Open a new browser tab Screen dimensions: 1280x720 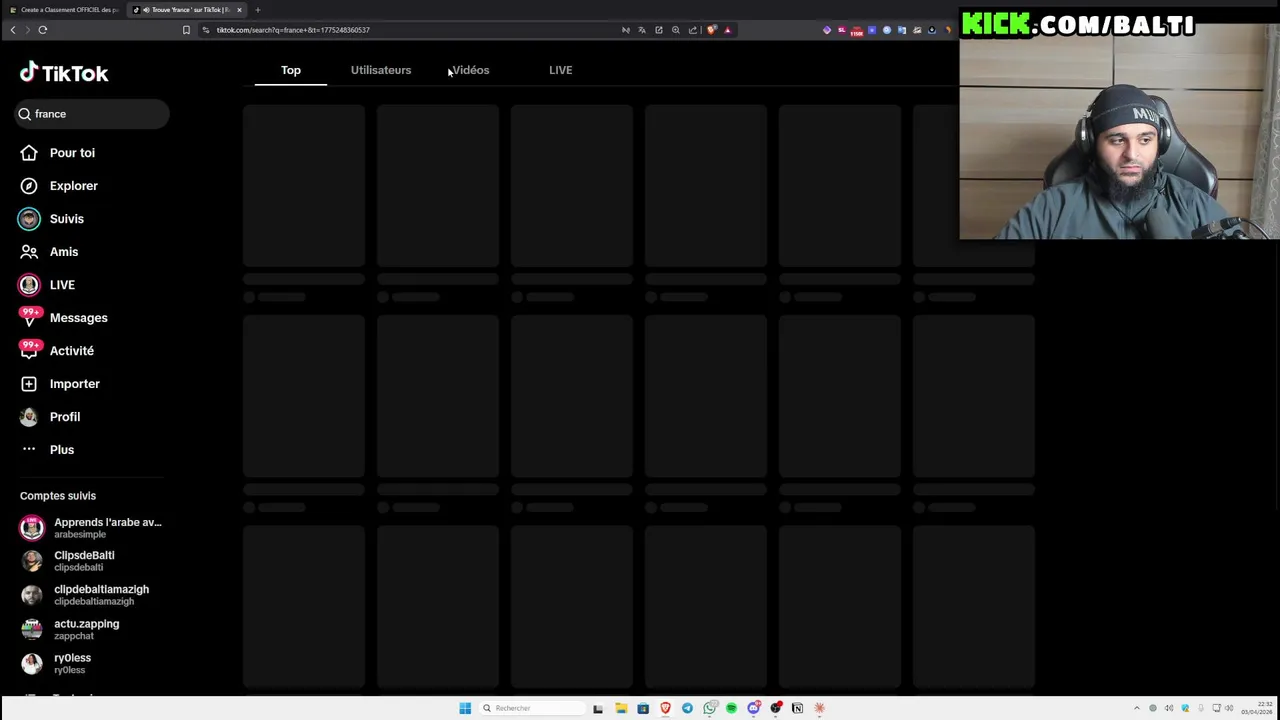(x=258, y=10)
